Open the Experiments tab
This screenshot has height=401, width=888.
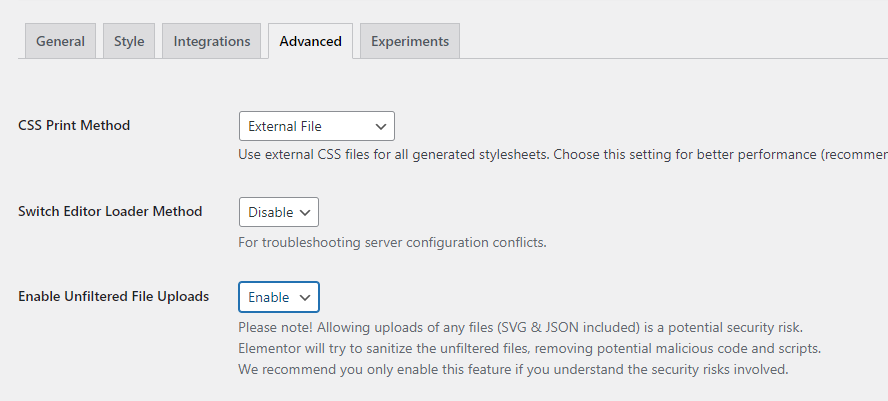coord(409,41)
